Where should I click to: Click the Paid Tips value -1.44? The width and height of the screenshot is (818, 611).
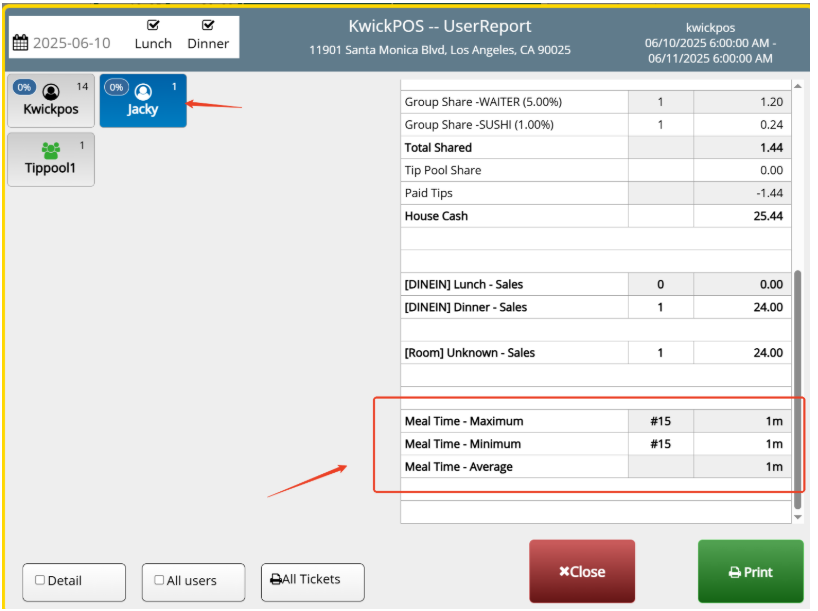769,193
